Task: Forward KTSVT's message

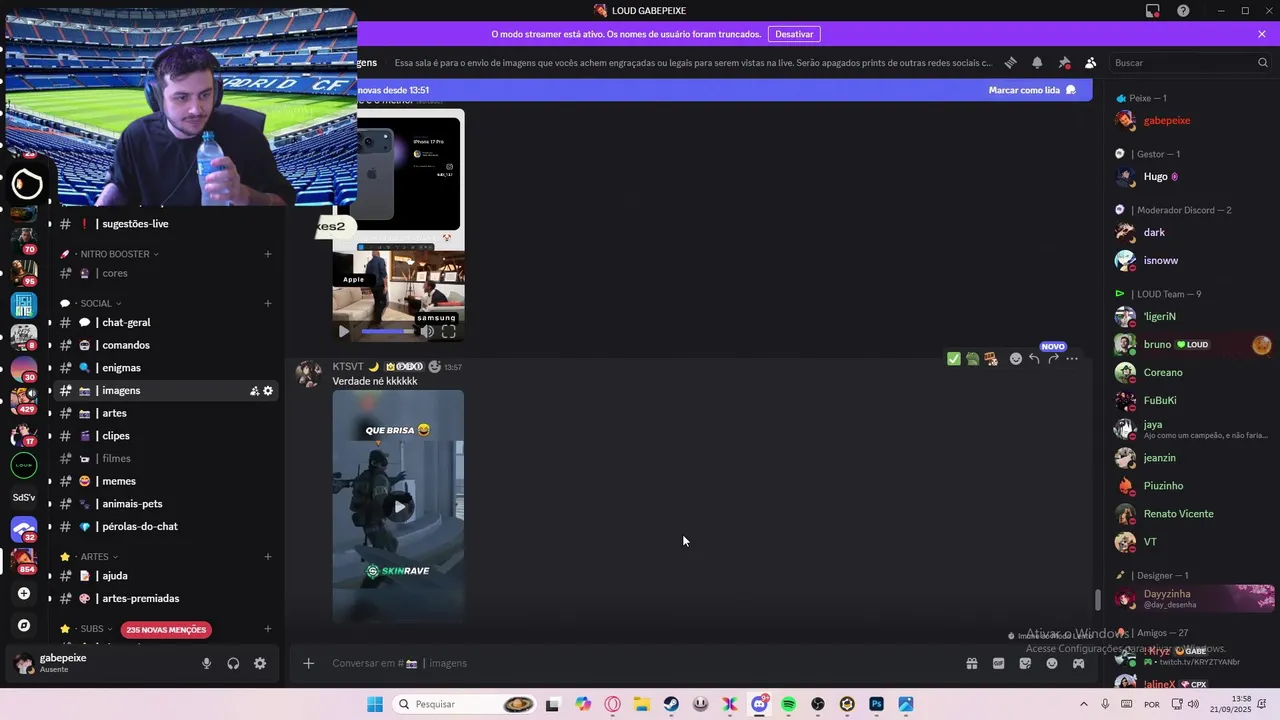Action: (x=1053, y=358)
